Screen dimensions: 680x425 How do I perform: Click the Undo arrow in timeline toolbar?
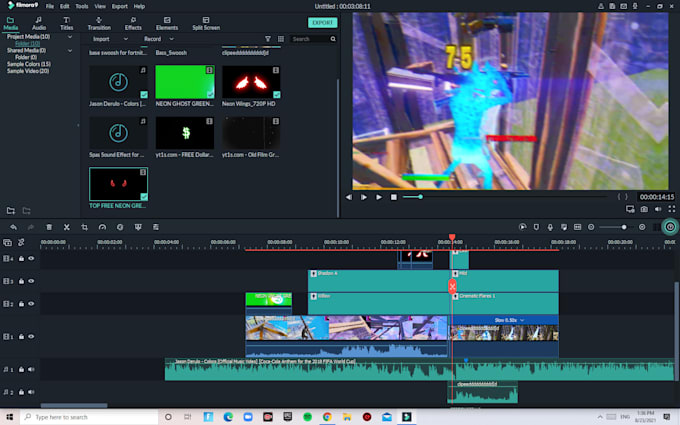click(x=13, y=227)
